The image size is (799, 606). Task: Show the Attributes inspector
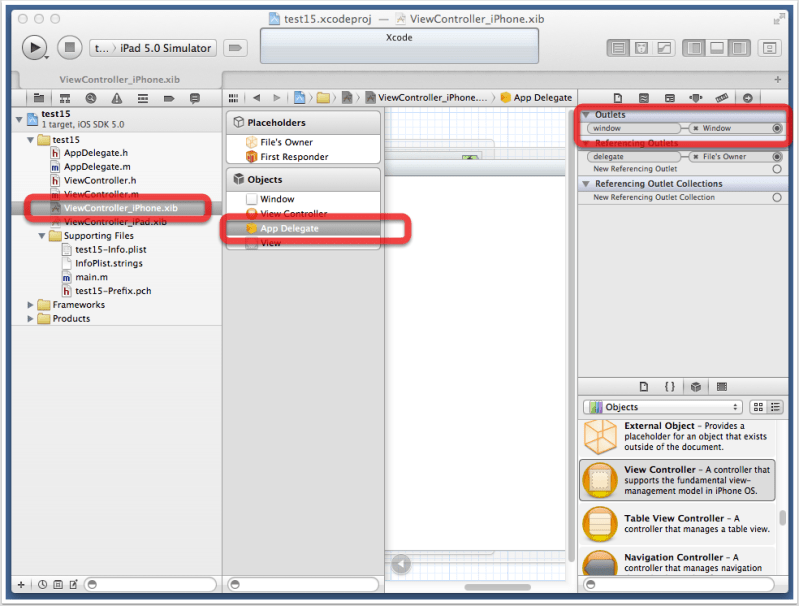(696, 98)
